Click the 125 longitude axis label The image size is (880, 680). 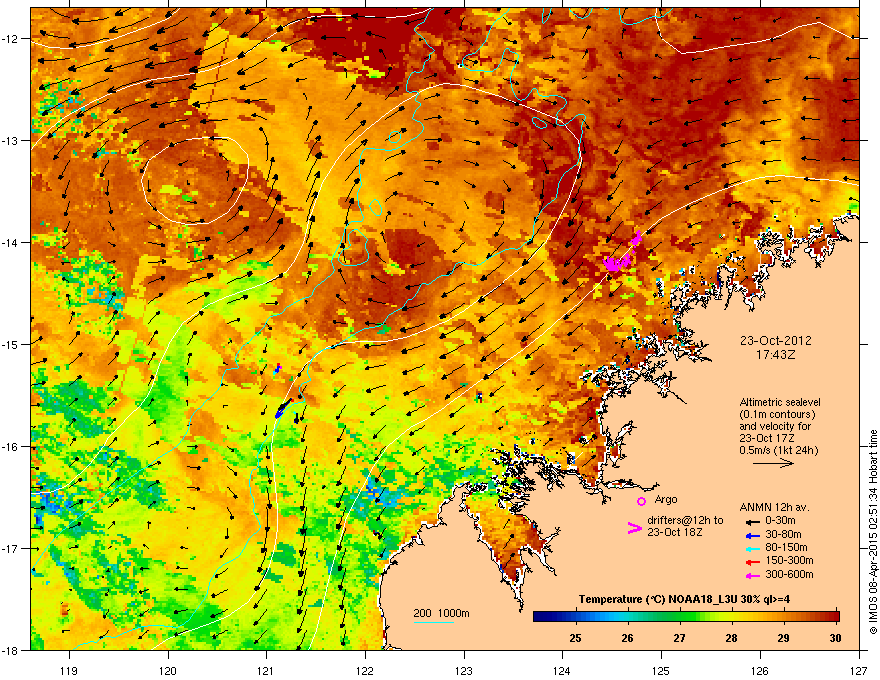pos(661,670)
